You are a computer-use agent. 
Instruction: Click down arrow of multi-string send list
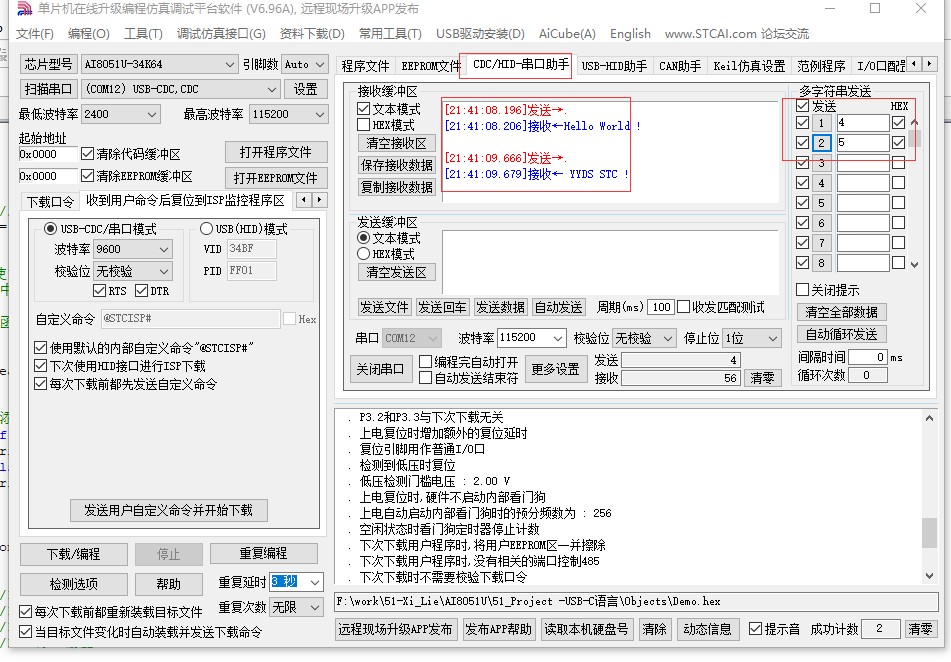915,265
